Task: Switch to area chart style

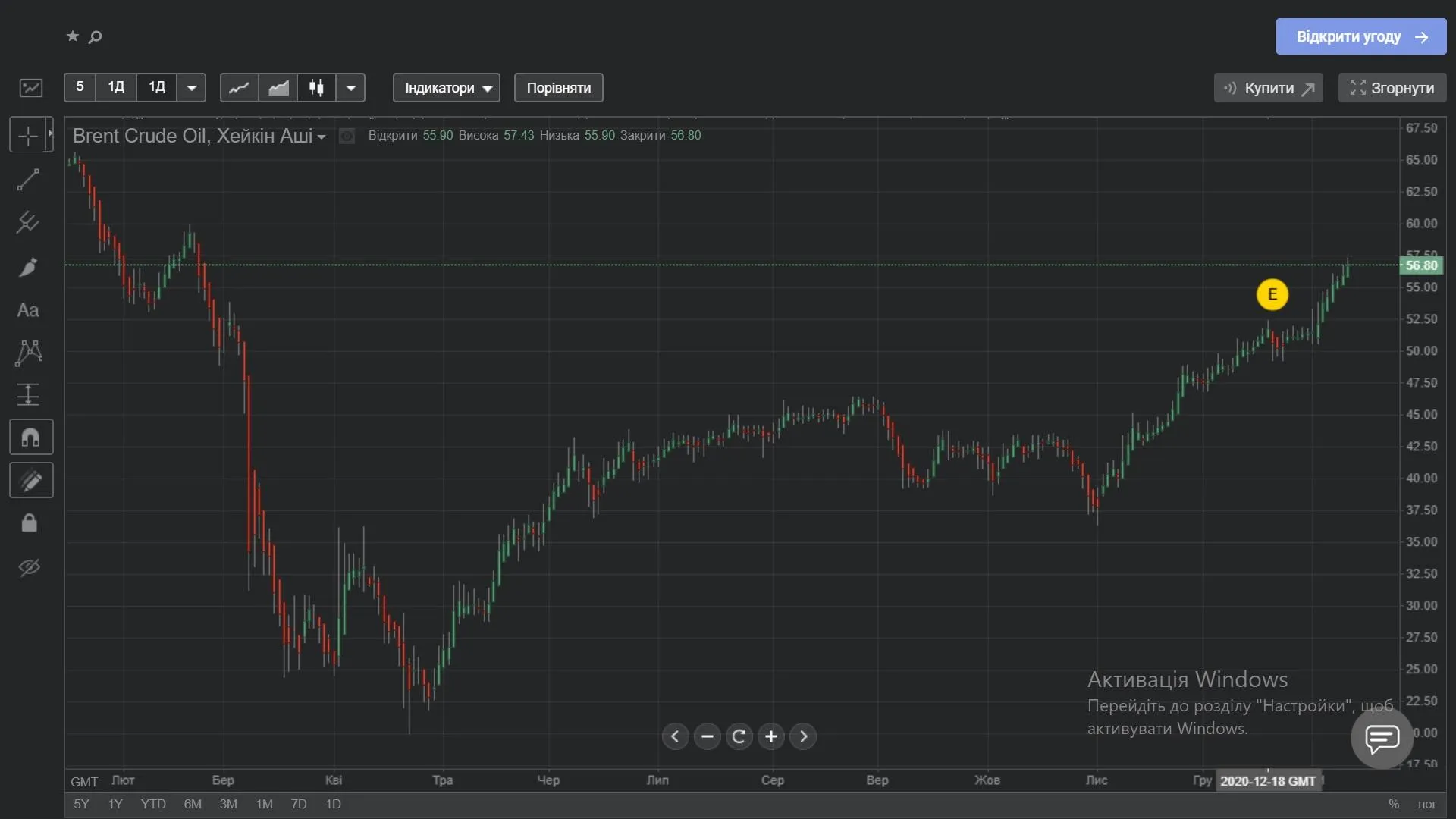Action: (278, 88)
